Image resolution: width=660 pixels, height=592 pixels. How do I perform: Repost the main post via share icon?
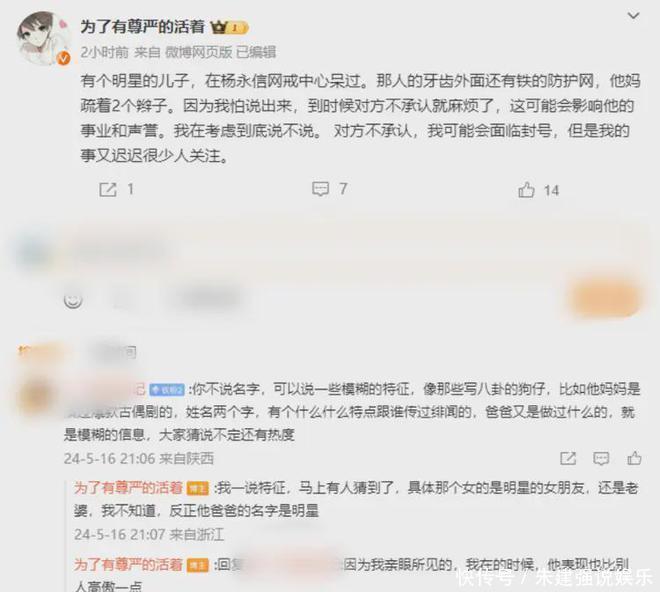[x=108, y=189]
